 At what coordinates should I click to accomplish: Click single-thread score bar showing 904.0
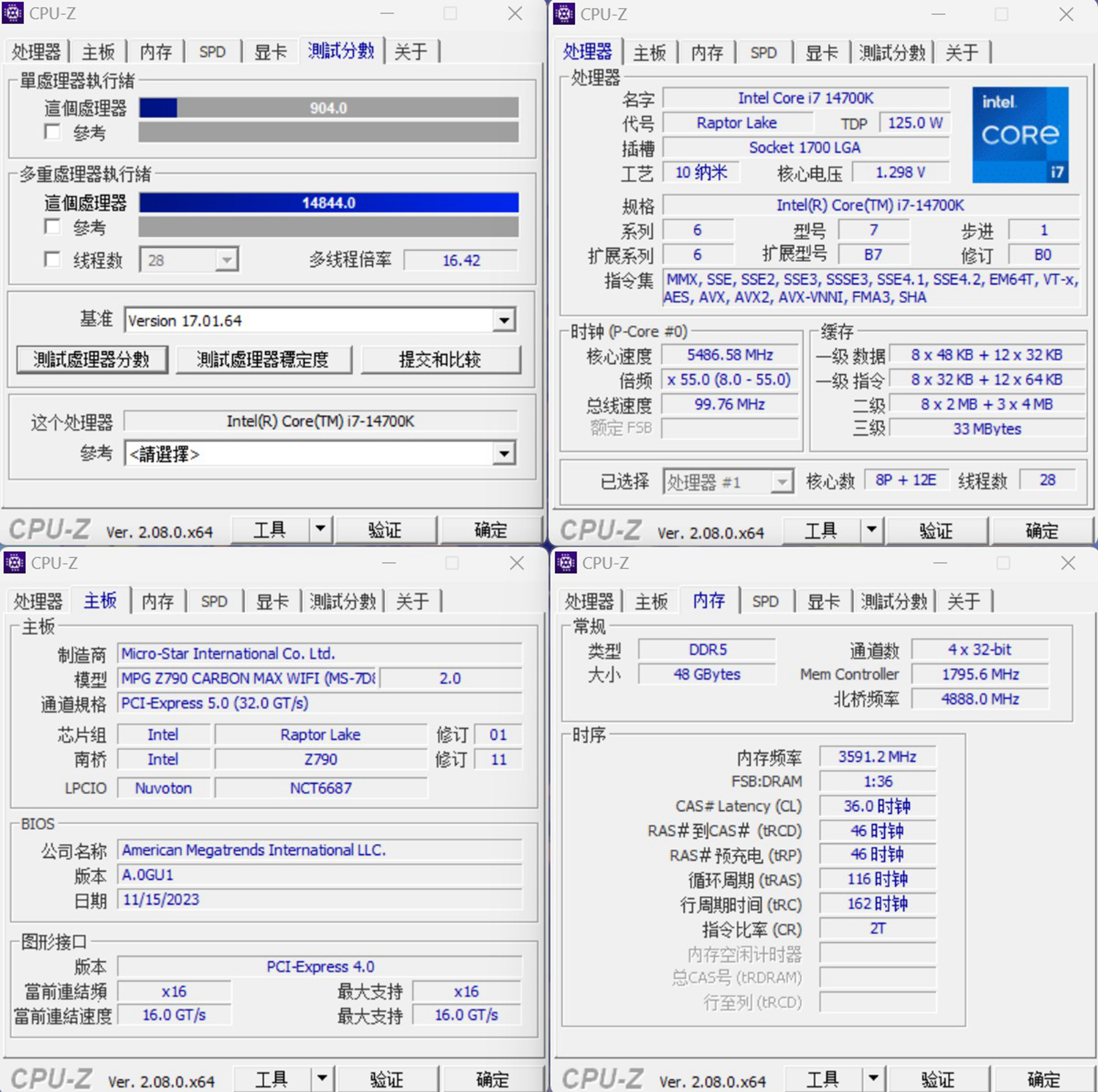coord(328,108)
